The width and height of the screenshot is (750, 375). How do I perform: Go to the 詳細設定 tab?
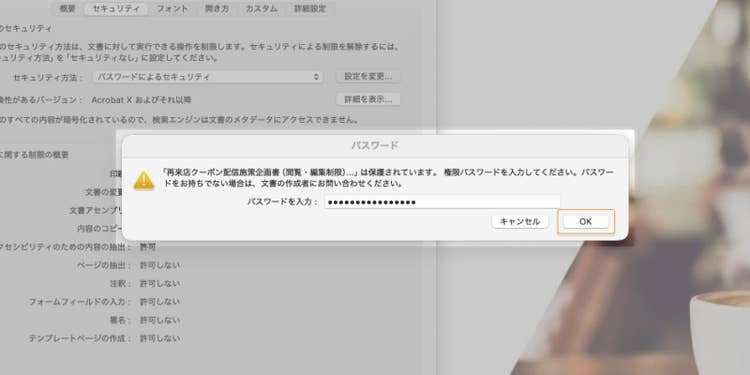[311, 9]
